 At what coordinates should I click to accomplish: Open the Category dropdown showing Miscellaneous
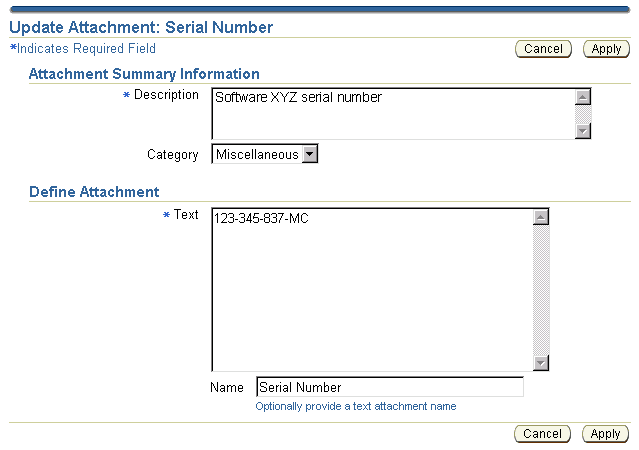click(x=309, y=154)
